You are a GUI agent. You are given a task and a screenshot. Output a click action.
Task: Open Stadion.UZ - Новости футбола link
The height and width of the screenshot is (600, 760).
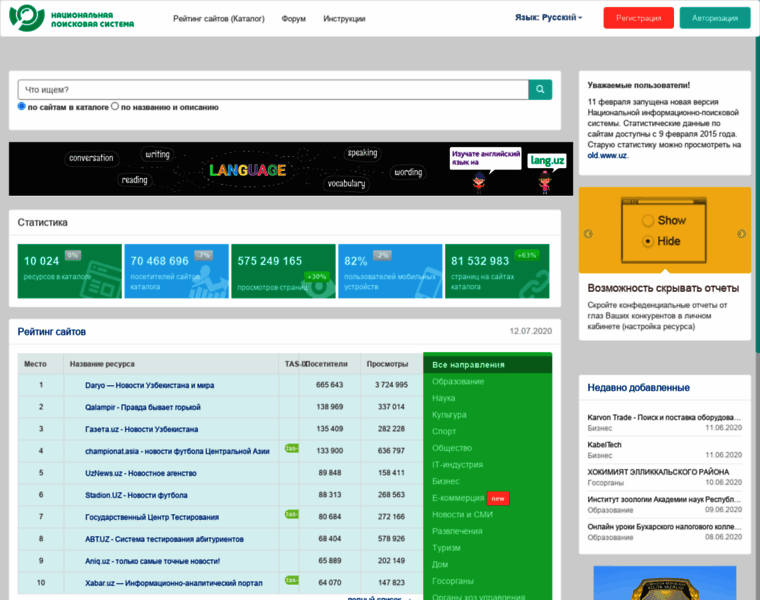tap(136, 495)
